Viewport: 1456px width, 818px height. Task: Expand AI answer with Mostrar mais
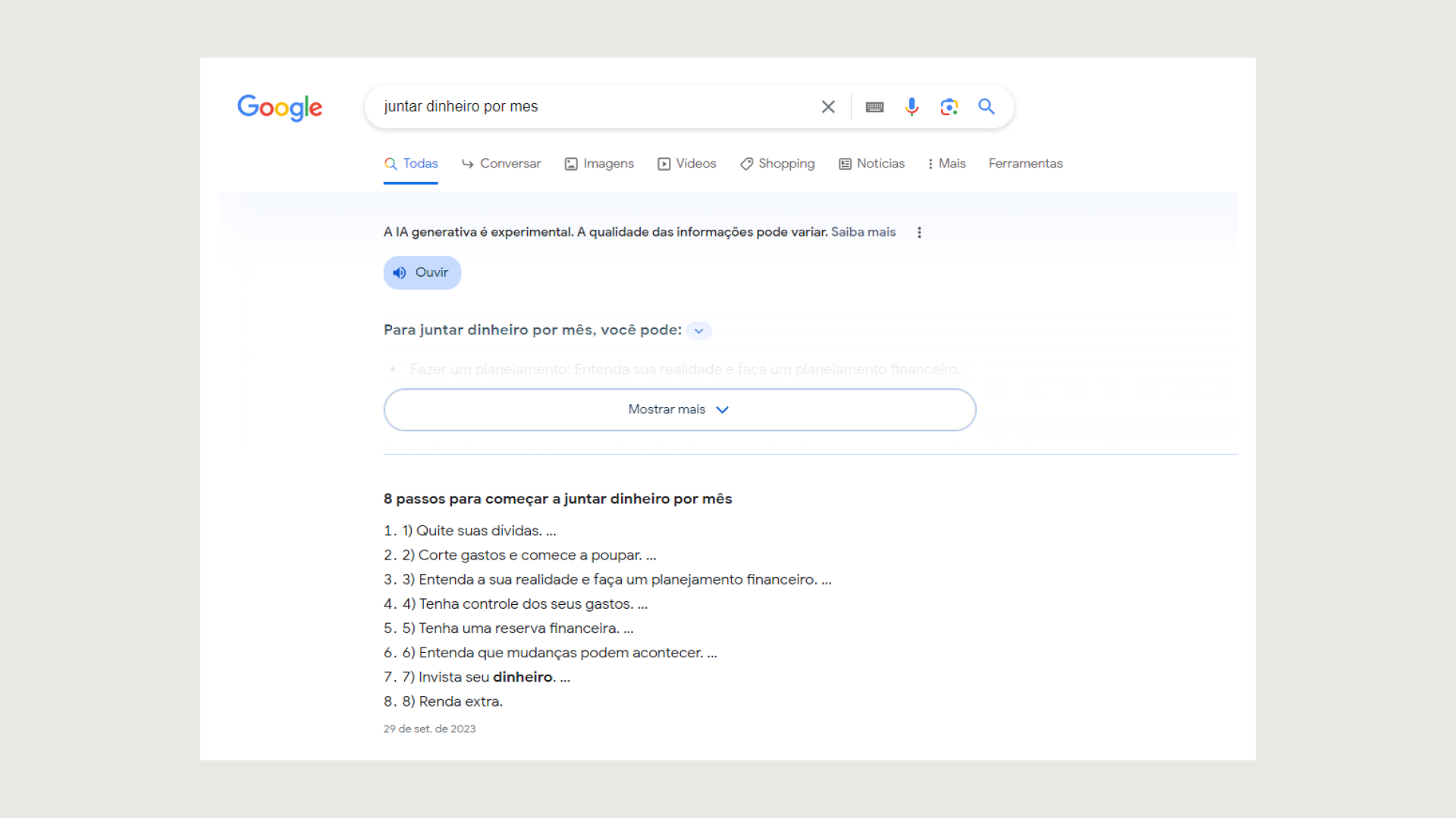click(x=679, y=410)
